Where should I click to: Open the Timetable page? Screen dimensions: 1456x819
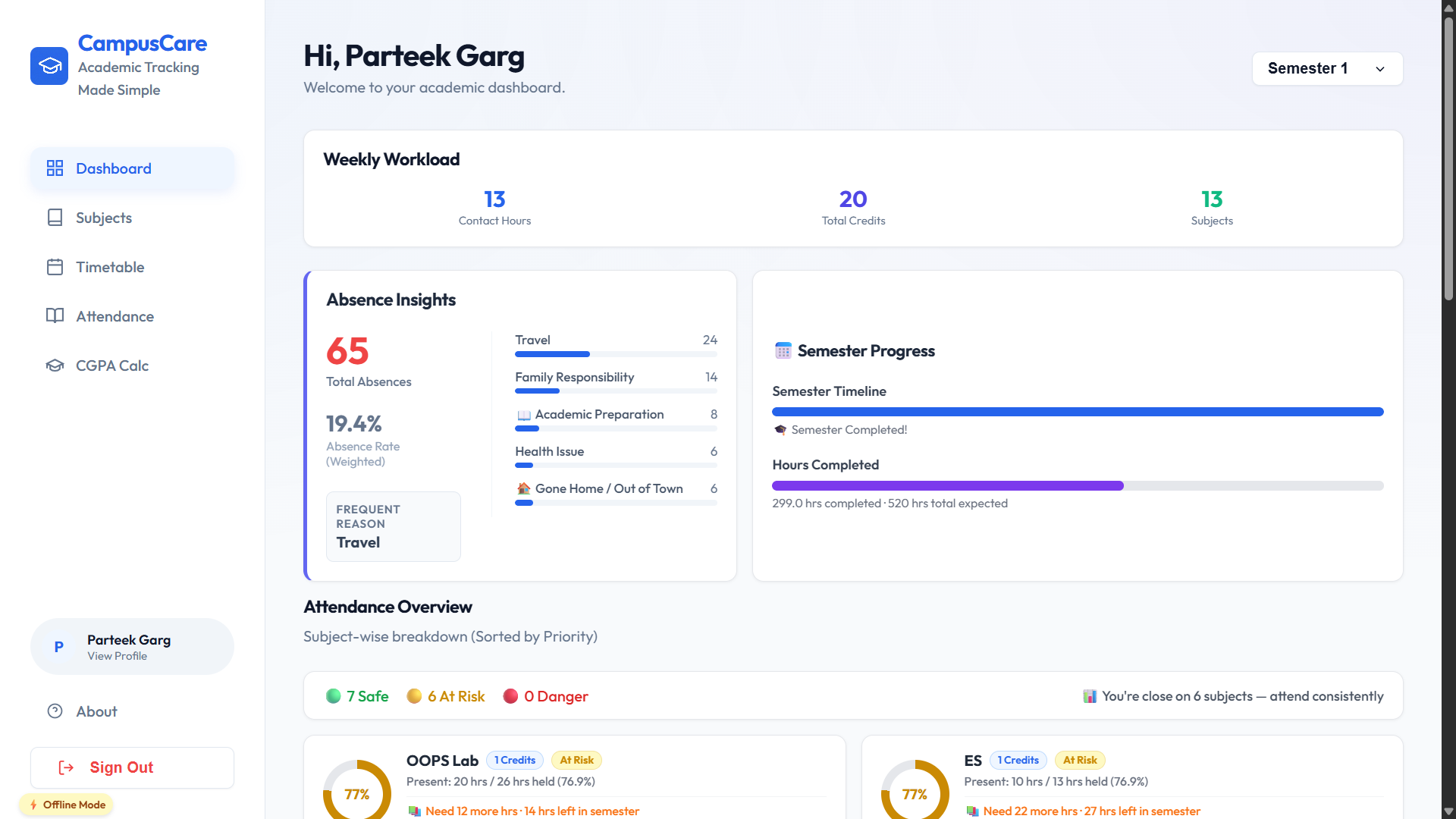click(133, 267)
